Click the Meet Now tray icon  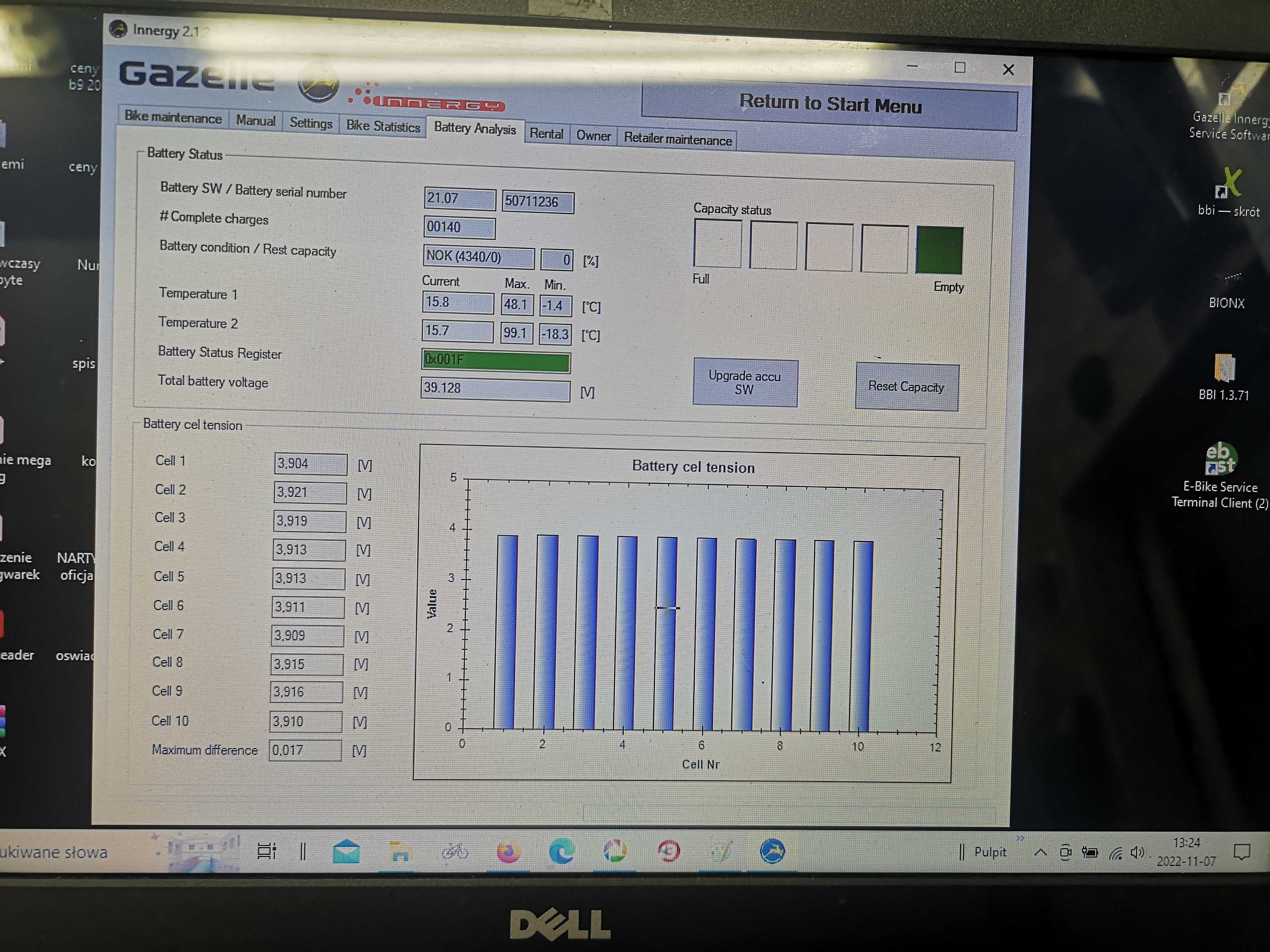click(x=1065, y=853)
